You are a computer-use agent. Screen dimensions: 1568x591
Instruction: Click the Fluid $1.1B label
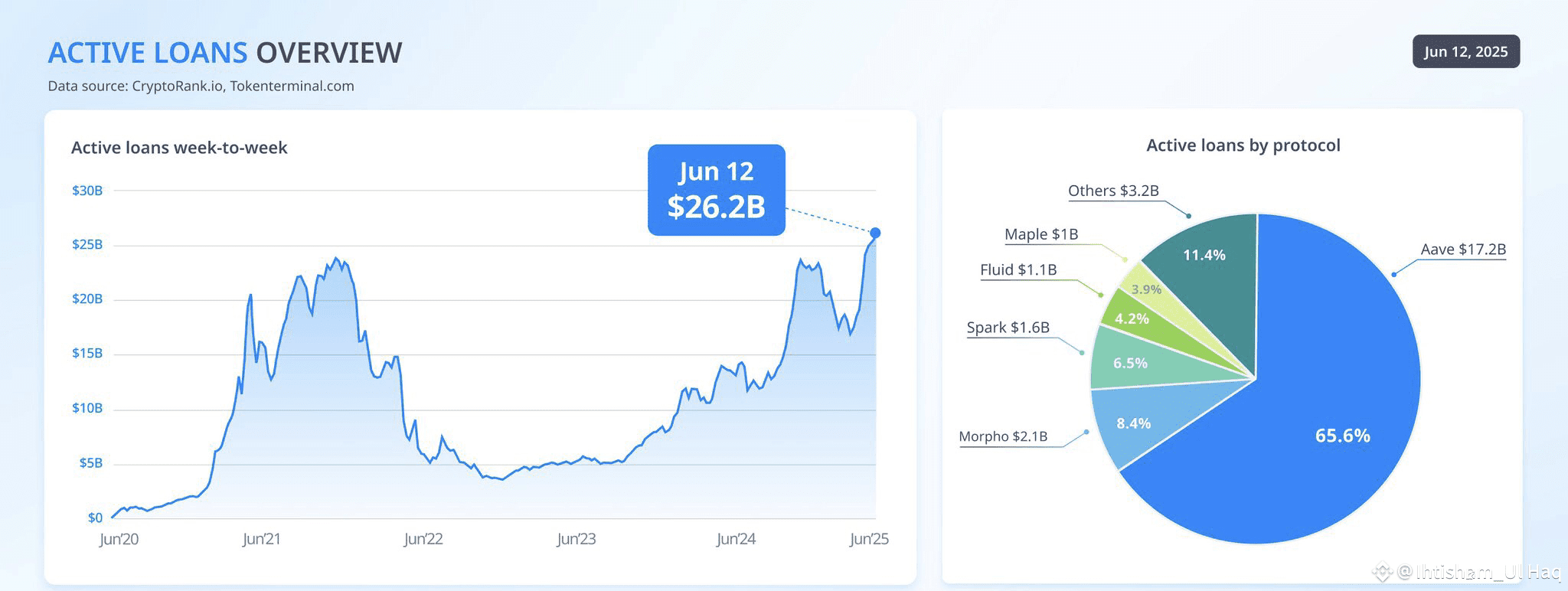[x=1018, y=269]
